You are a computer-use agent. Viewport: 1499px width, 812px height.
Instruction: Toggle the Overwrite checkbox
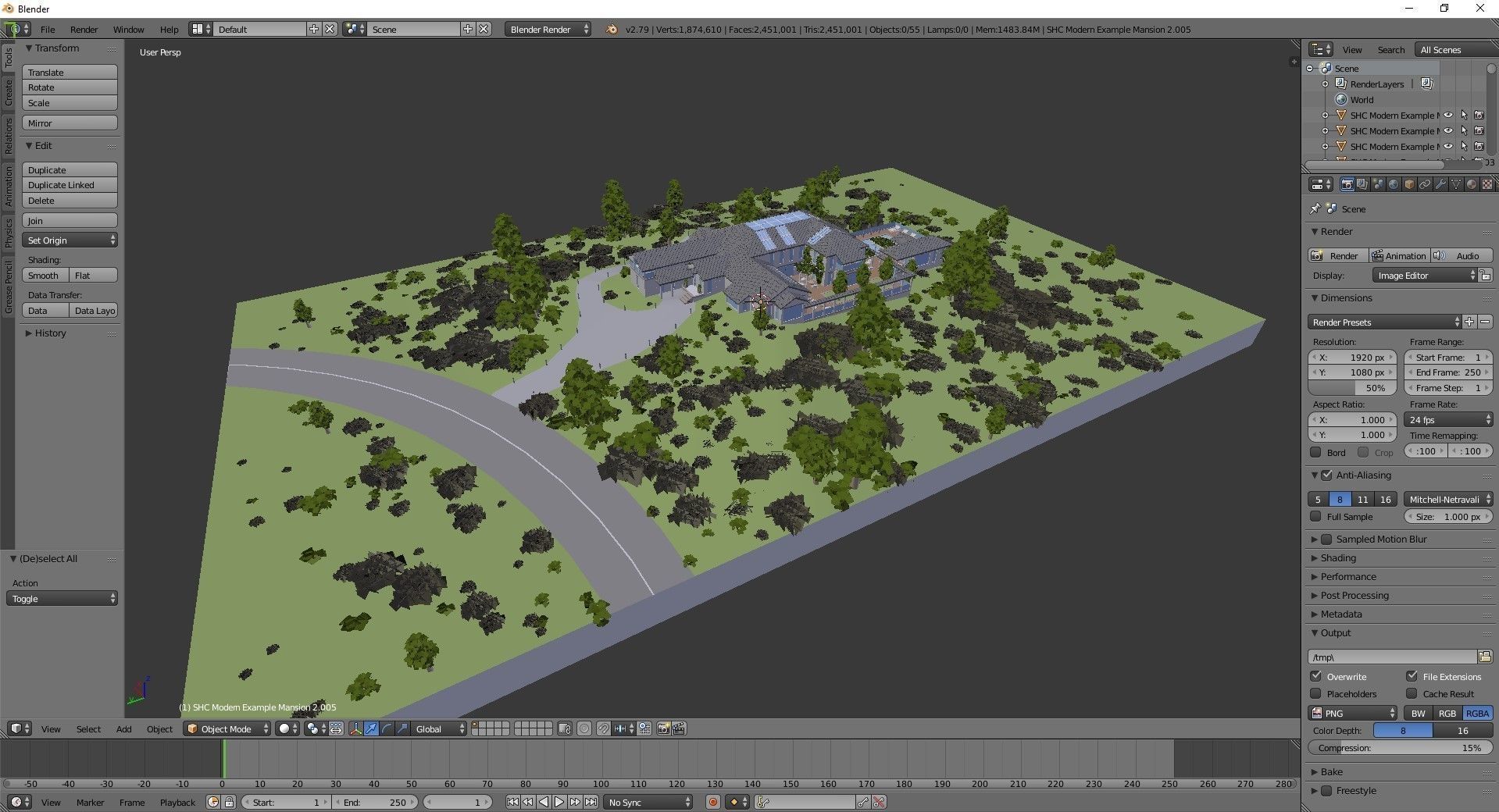1315,676
